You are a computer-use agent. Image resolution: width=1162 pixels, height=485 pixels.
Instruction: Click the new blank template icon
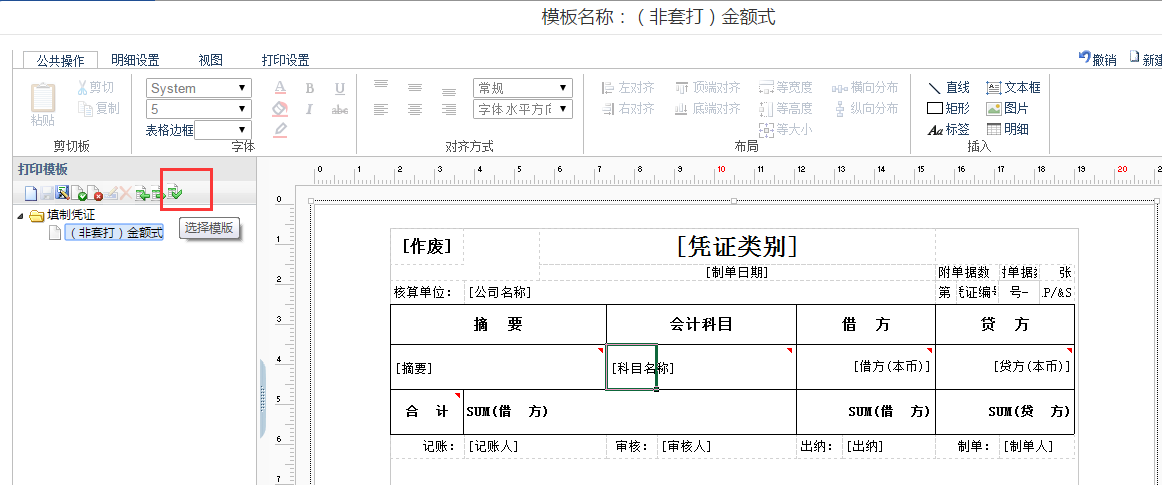point(31,193)
